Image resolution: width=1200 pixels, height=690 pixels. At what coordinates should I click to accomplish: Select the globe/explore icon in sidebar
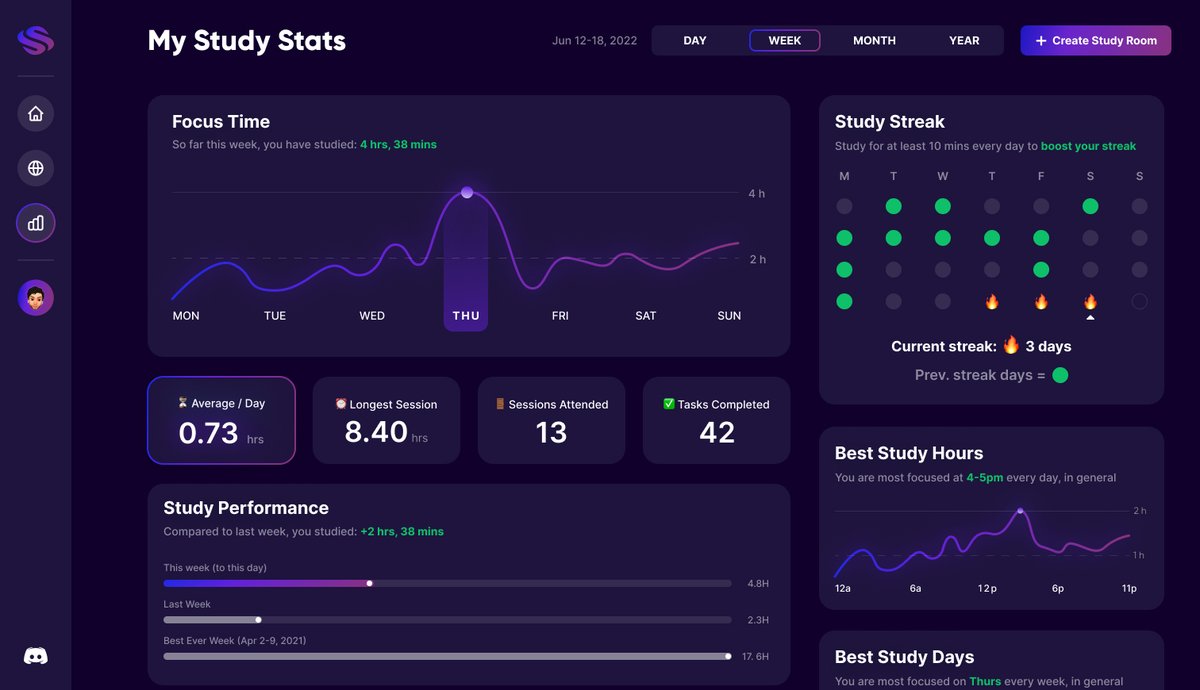(35, 168)
